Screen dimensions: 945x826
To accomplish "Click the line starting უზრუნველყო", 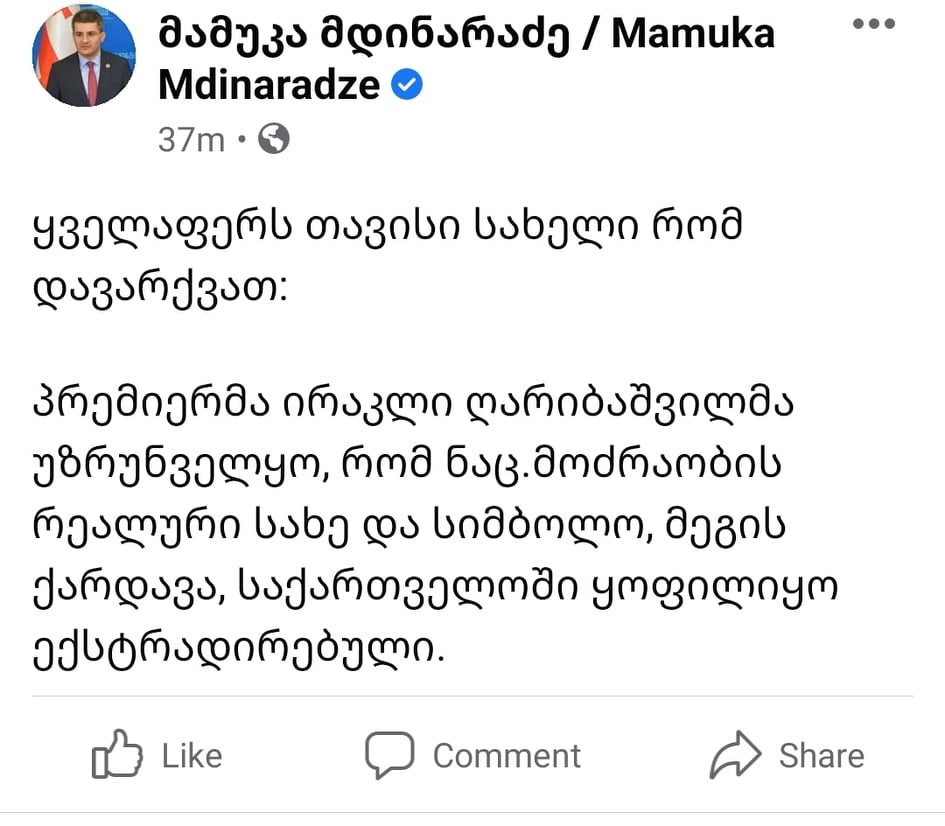I will point(407,464).
